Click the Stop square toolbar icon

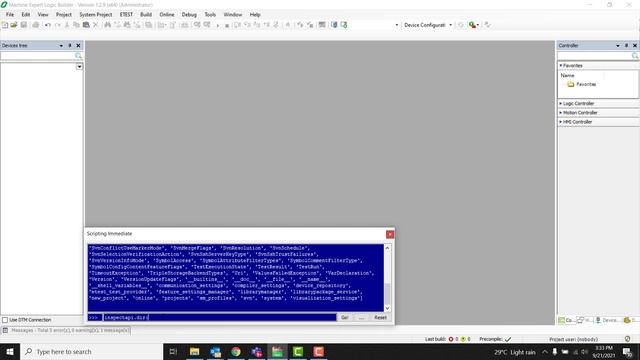click(x=227, y=25)
